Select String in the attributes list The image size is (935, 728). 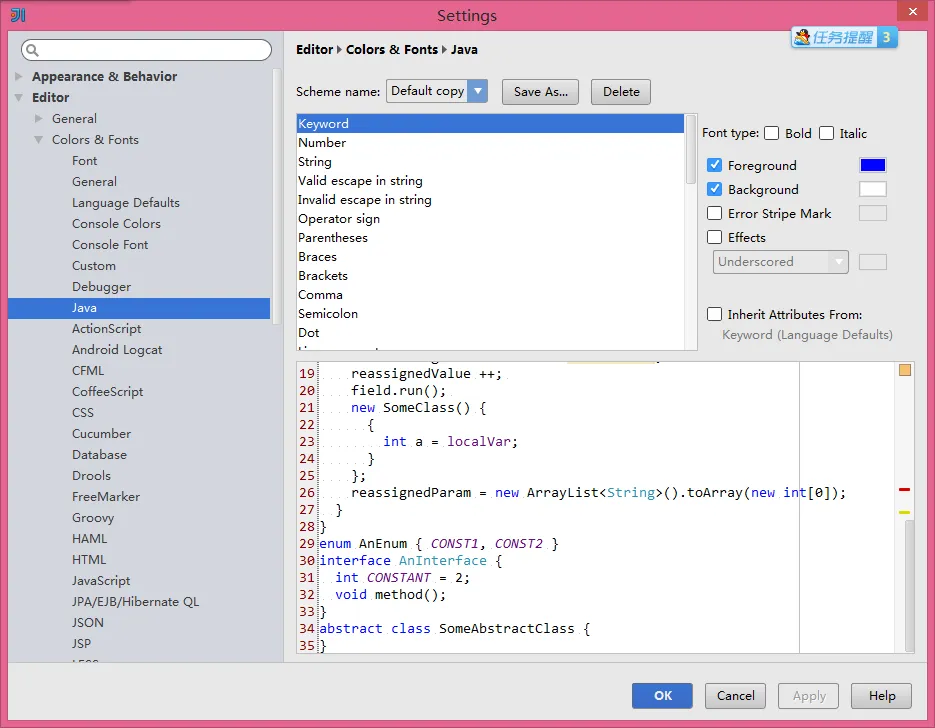(315, 162)
